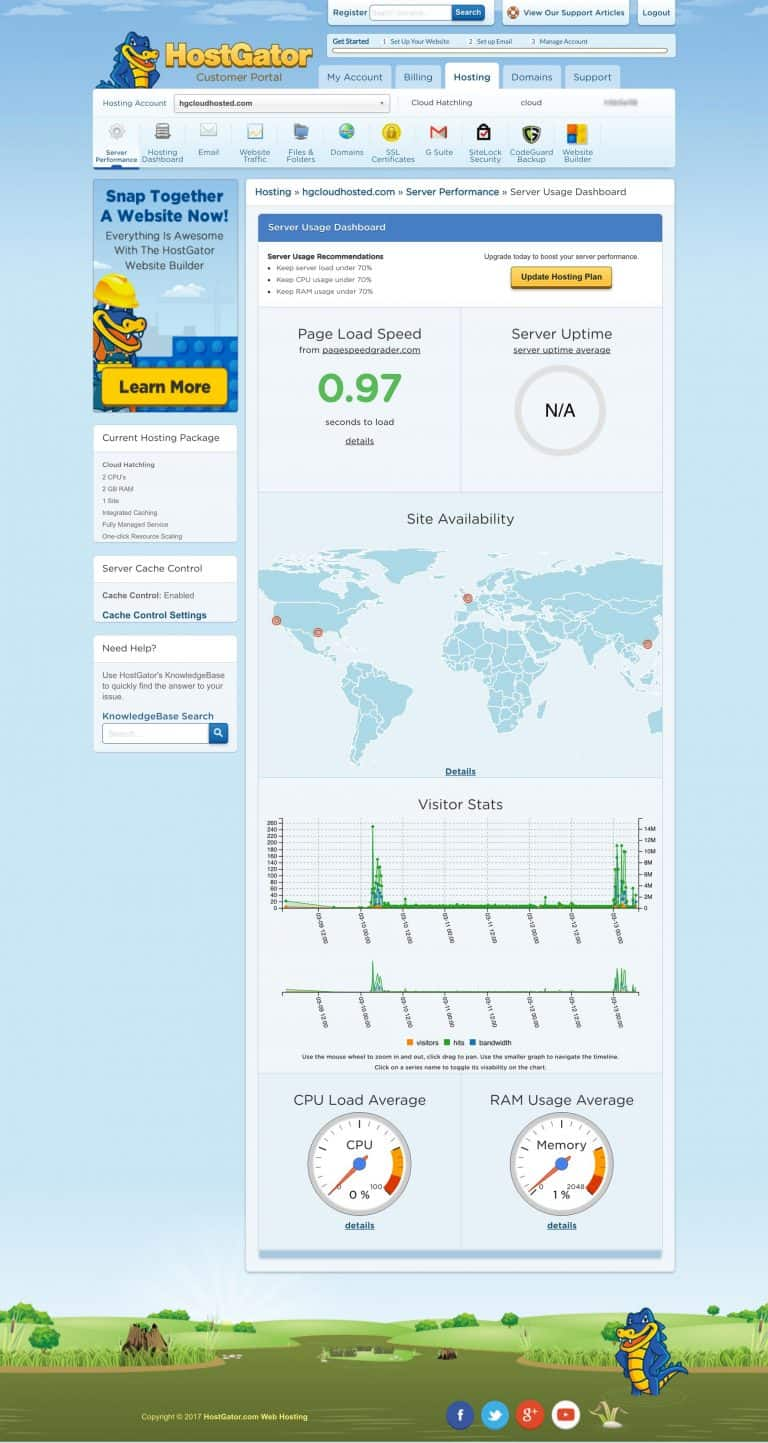Toggle visitors series in chart legend
This screenshot has width=768, height=1443.
pos(422,1043)
